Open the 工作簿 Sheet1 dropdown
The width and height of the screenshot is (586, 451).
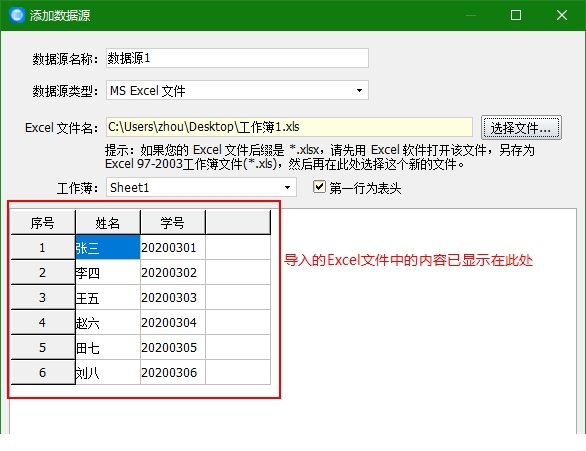pyautogui.click(x=201, y=187)
